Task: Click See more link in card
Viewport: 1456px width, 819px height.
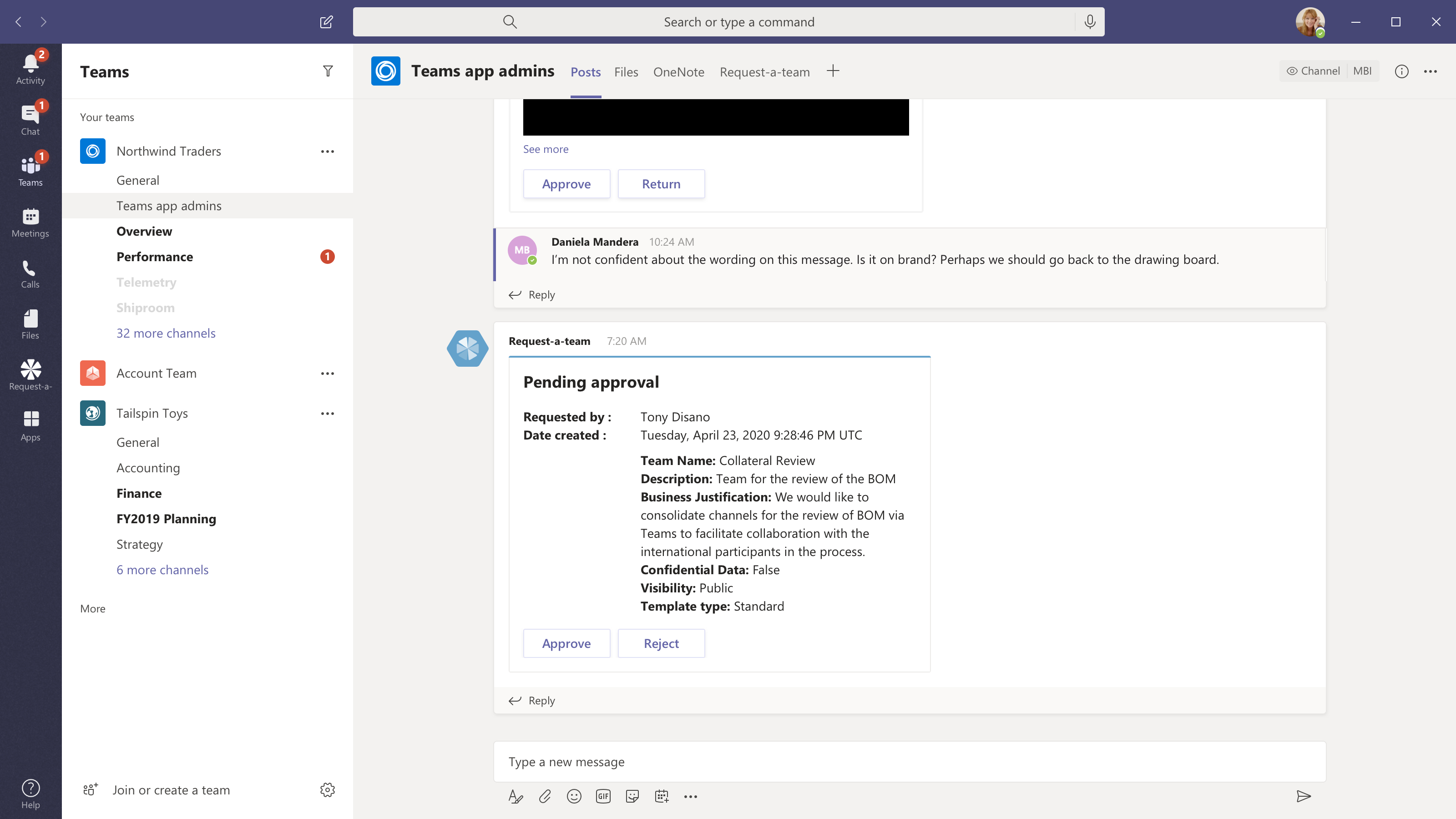Action: coord(546,149)
